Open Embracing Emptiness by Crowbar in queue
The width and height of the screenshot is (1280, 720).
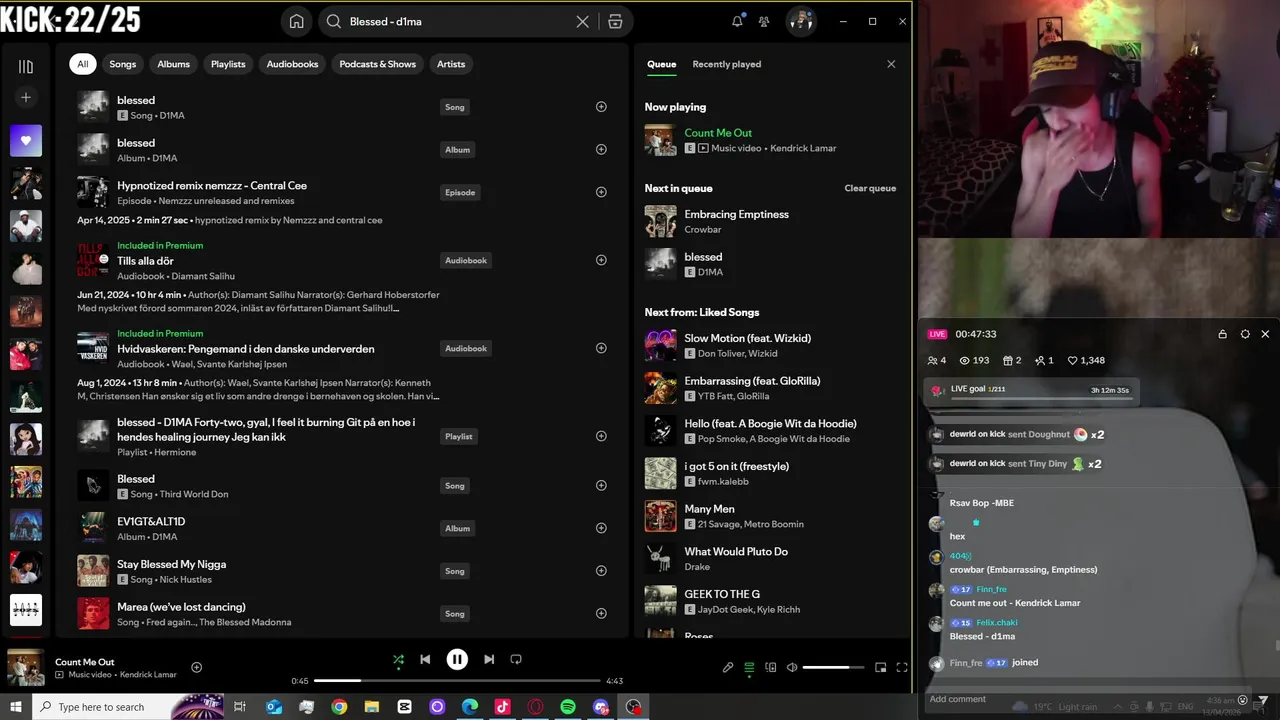coord(770,221)
